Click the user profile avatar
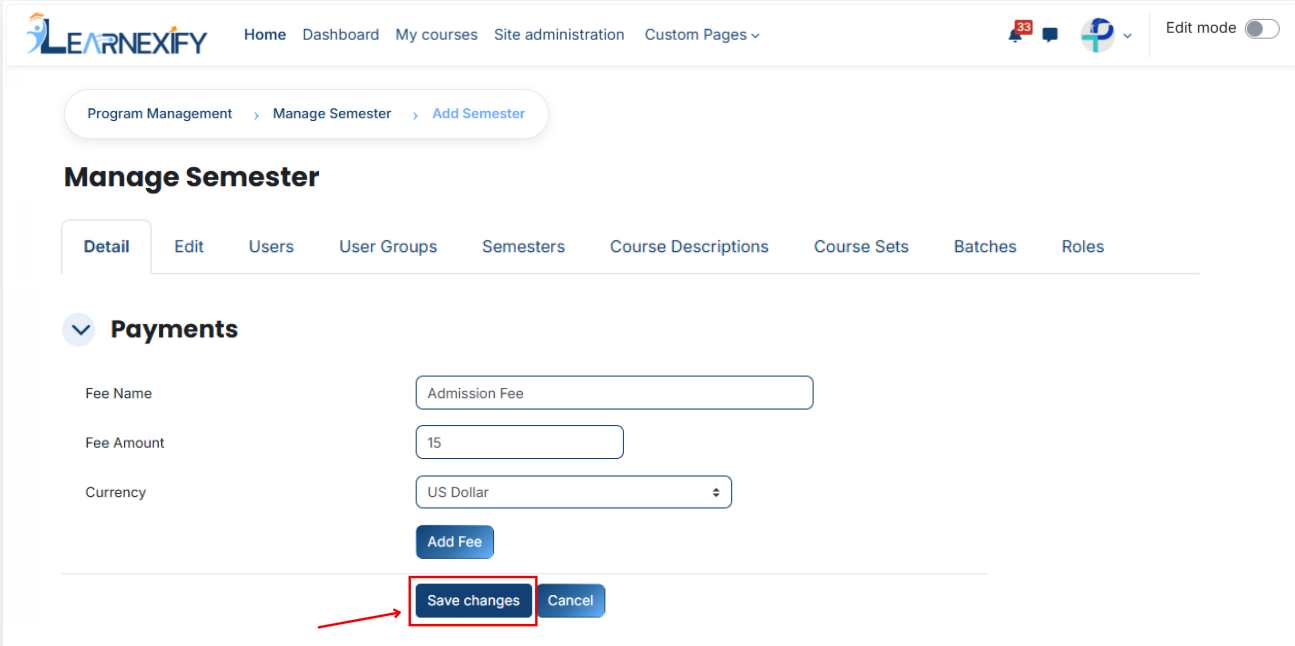 1098,35
